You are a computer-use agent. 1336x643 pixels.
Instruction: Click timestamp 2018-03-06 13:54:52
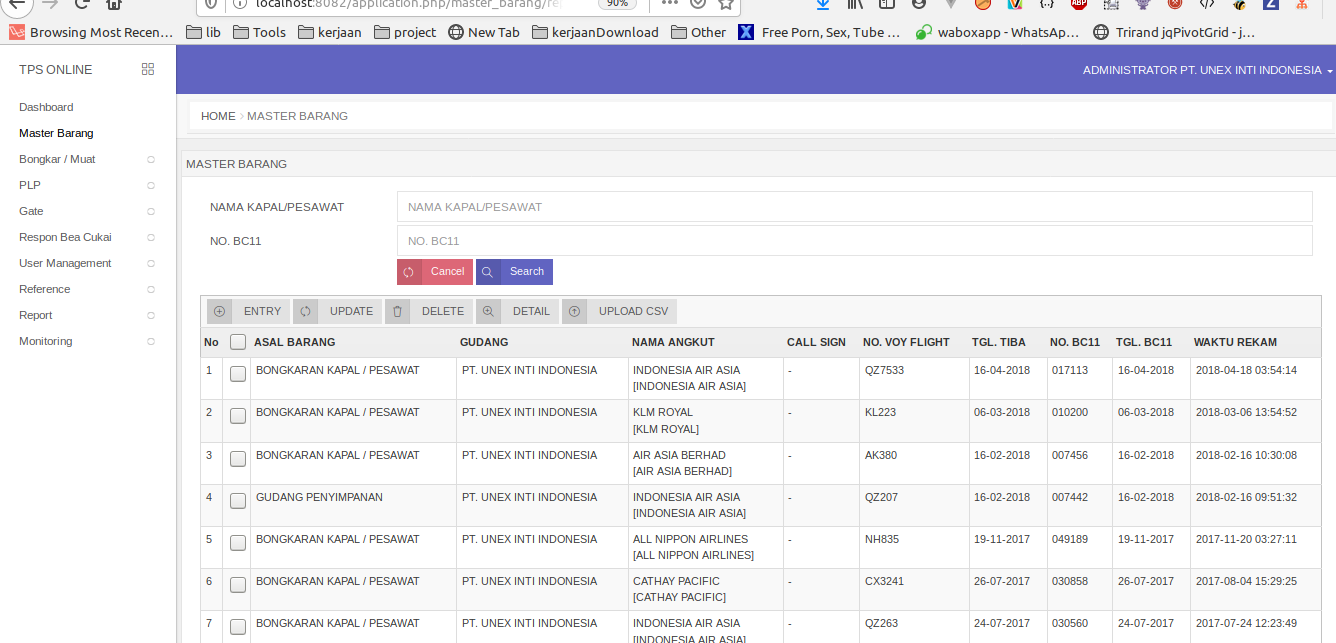[1246, 412]
